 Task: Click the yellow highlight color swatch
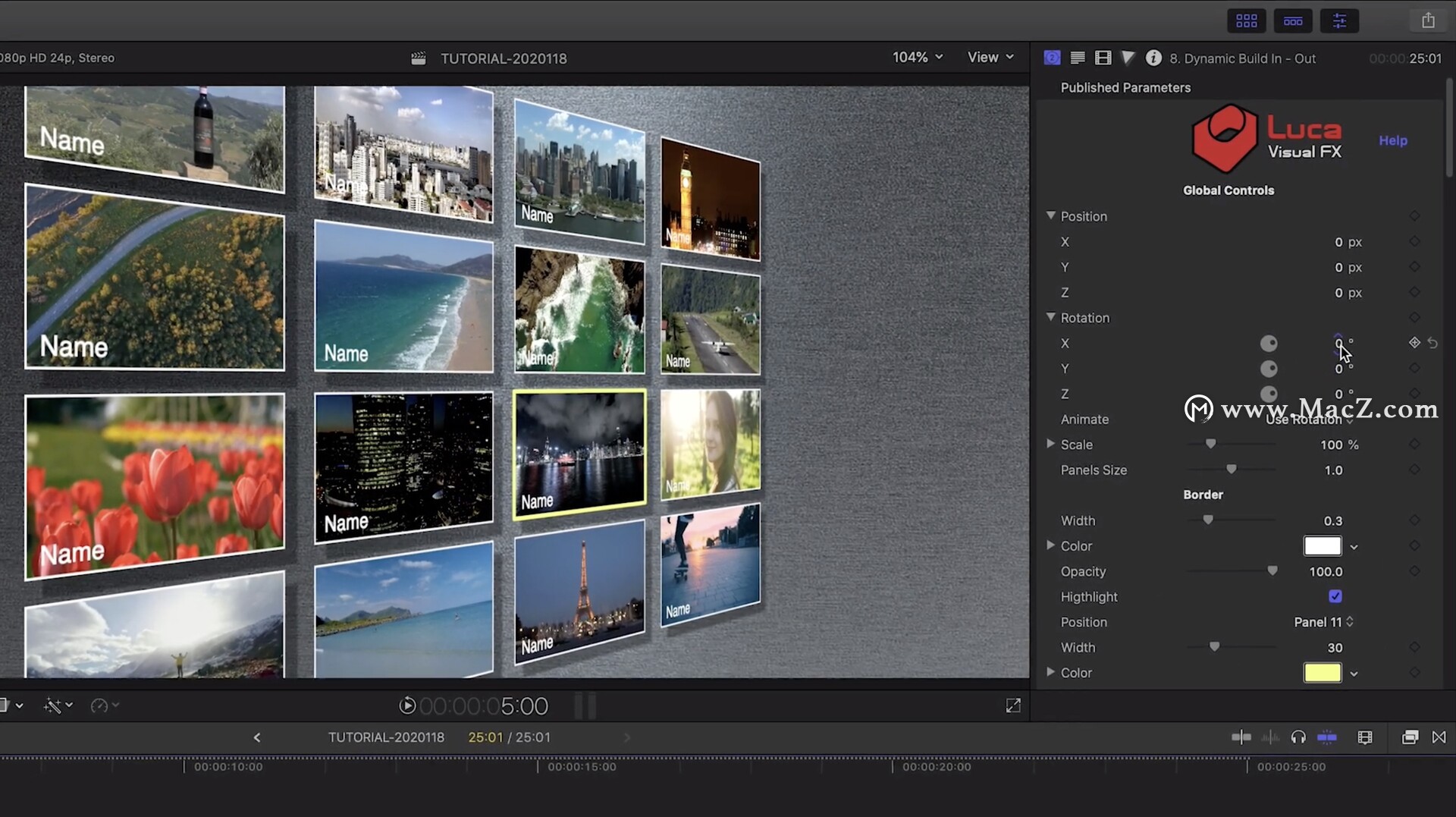pos(1322,673)
